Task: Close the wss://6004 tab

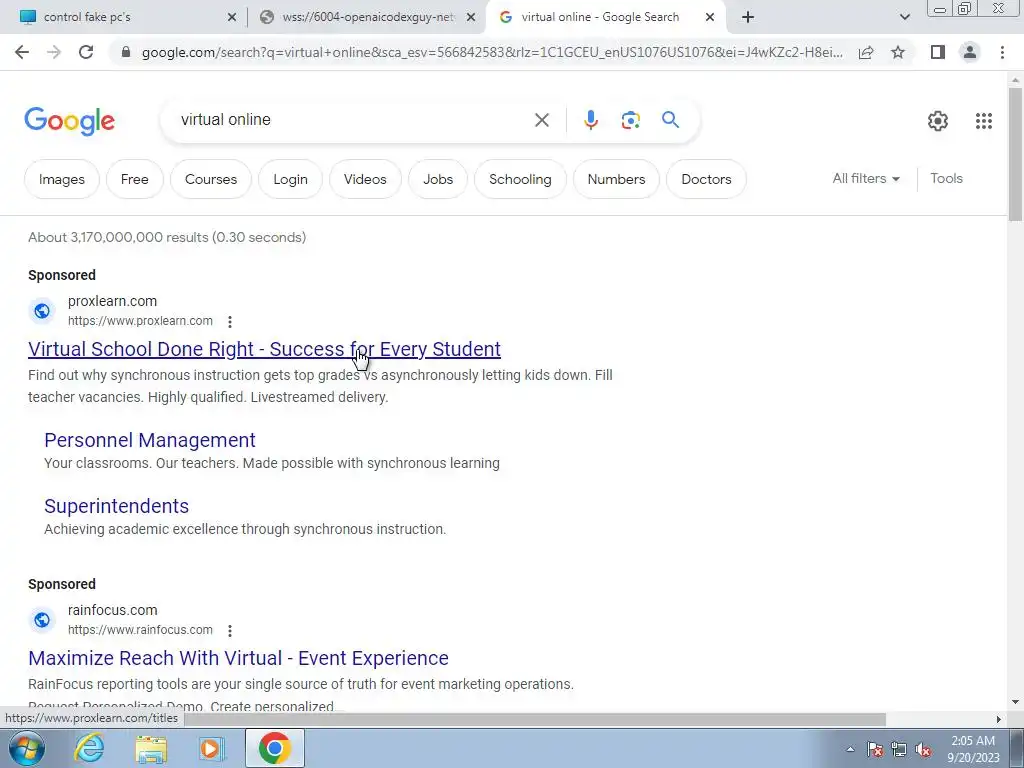Action: pyautogui.click(x=470, y=18)
